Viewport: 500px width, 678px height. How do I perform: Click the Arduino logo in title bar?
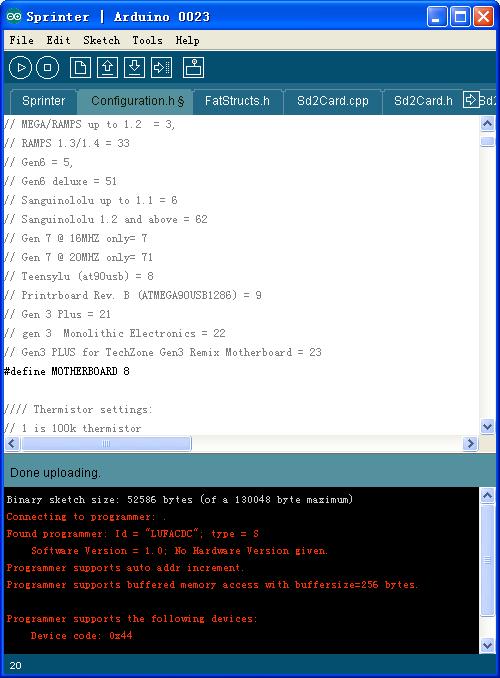pos(14,16)
